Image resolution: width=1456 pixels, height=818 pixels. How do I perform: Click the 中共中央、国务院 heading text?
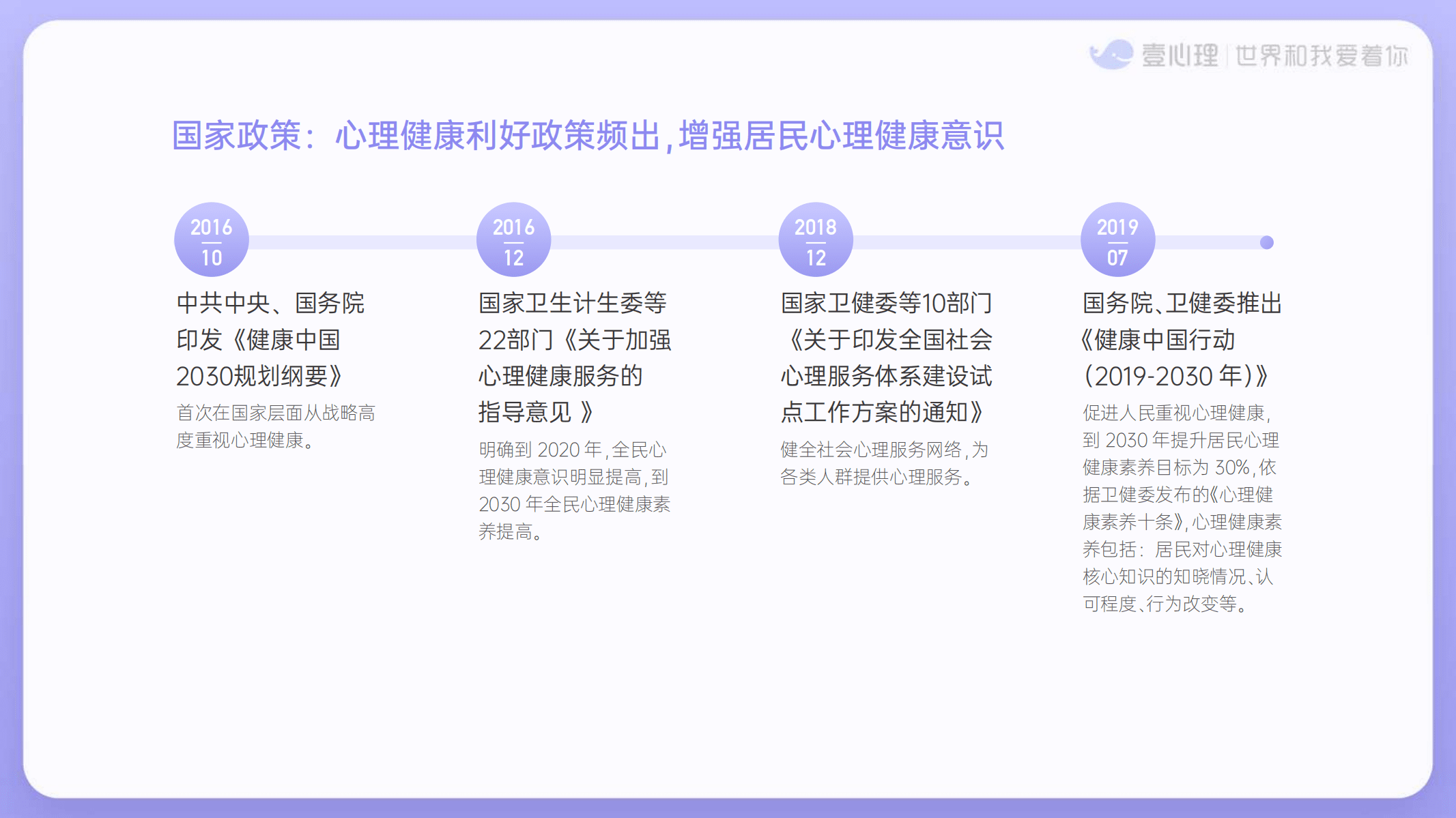pyautogui.click(x=271, y=303)
